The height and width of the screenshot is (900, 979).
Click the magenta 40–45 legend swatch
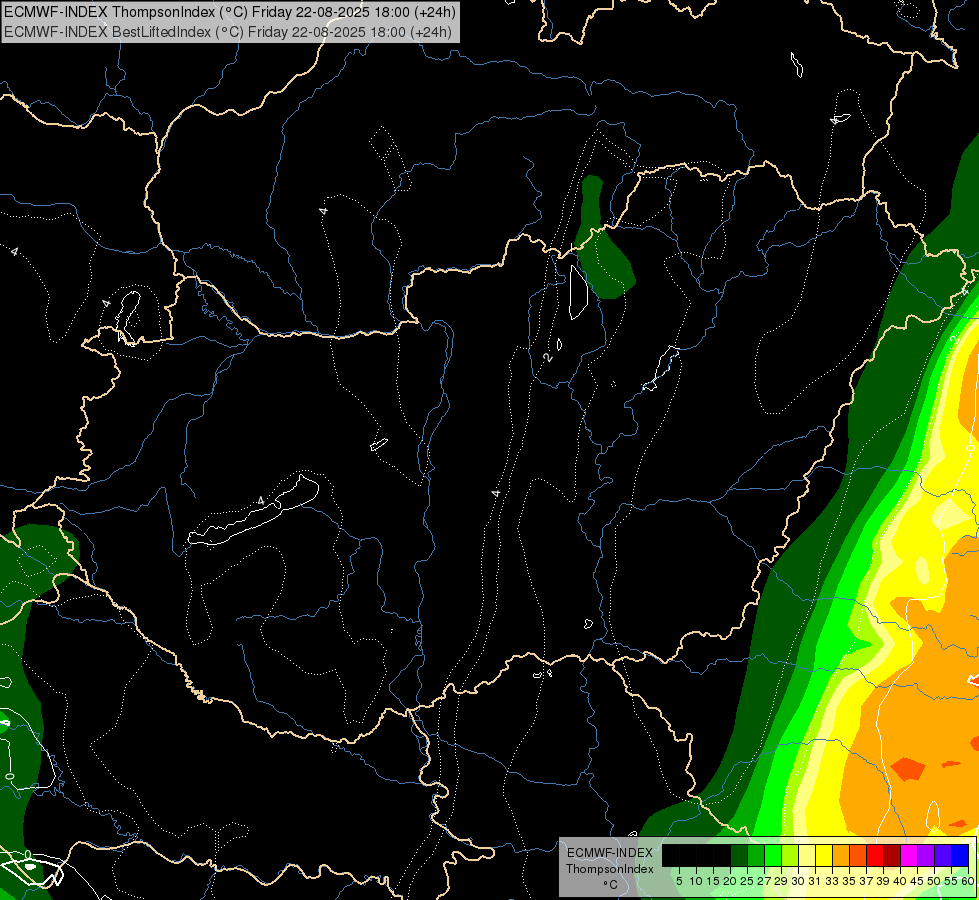pyautogui.click(x=909, y=855)
